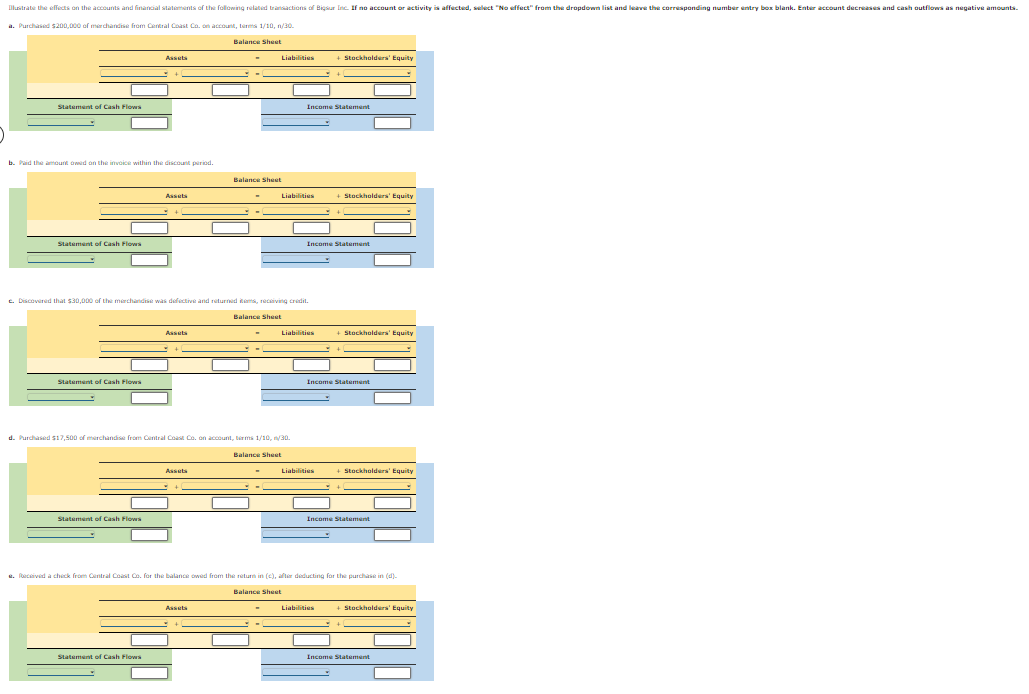Open the second Assets dropdown in transaction a
The image size is (1029, 694).
[215, 72]
